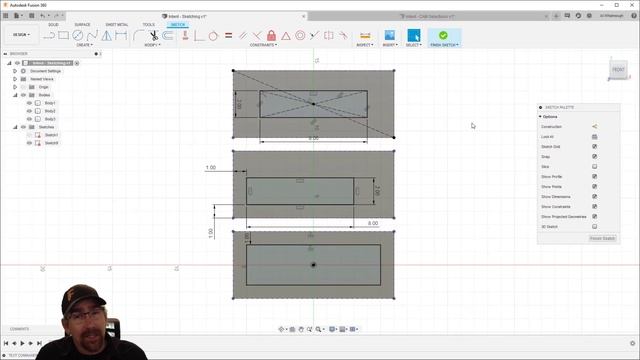This screenshot has height=360, width=640.
Task: Apply the Symmetry constraint
Action: 329,36
